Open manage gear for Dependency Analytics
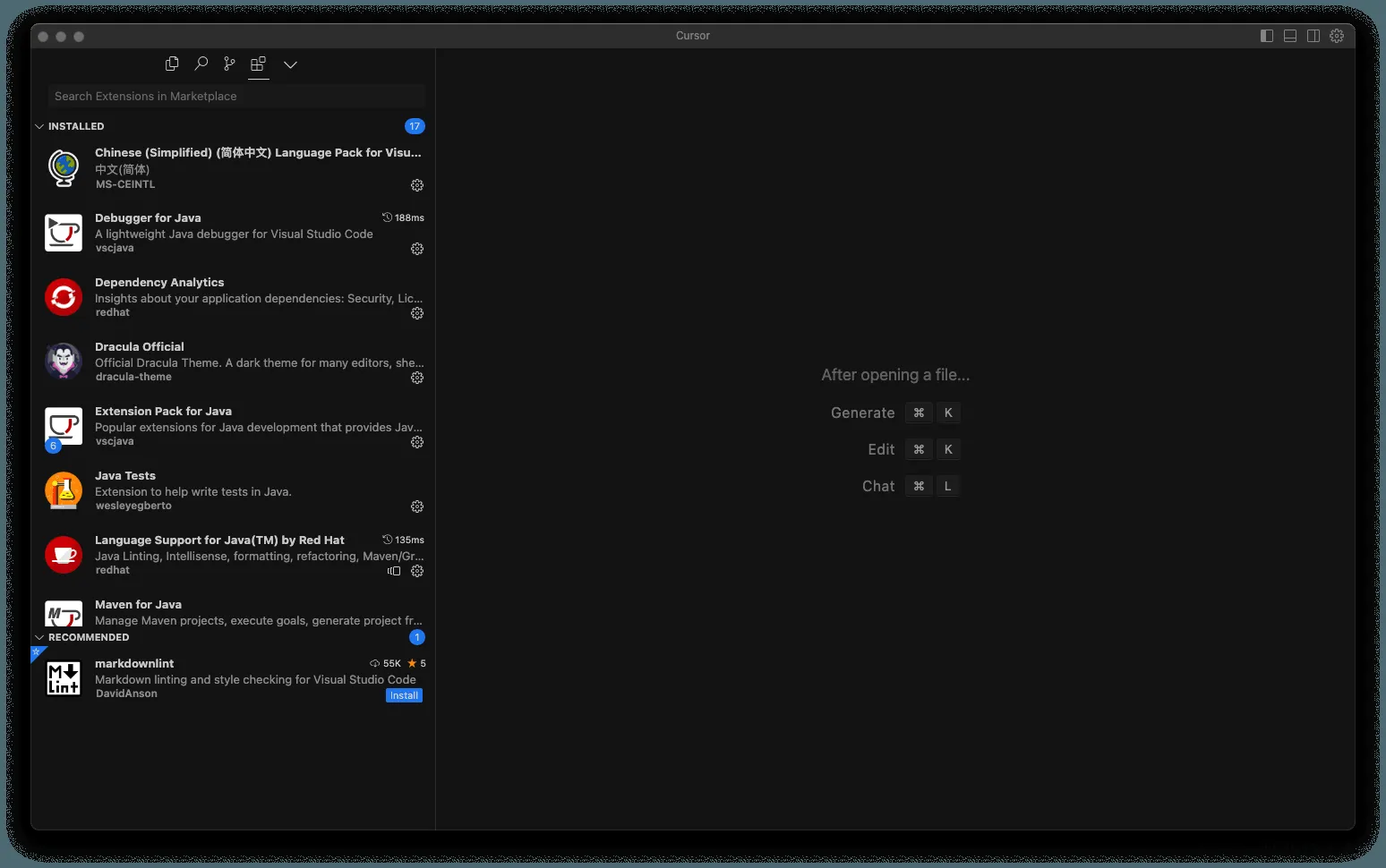This screenshot has width=1386, height=868. tap(417, 313)
